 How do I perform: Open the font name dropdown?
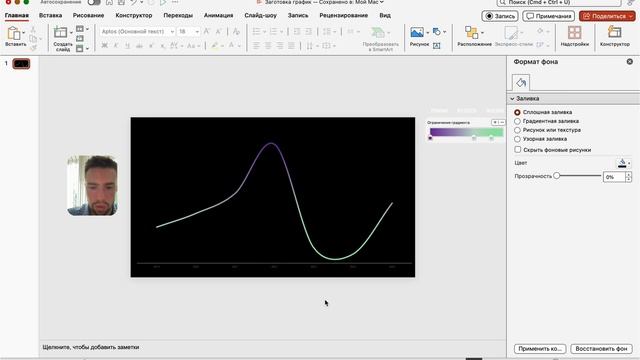(172, 31)
